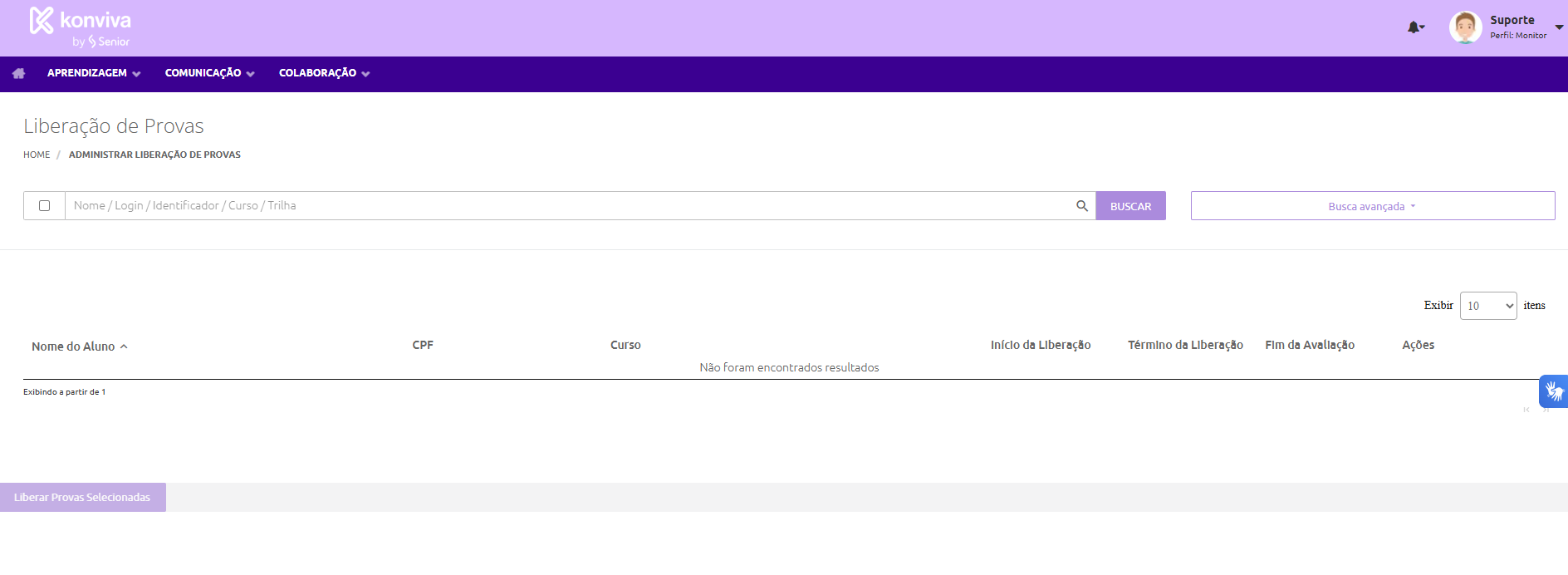The width and height of the screenshot is (1568, 575).
Task: Open the Exibir items-per-page select
Action: (x=1487, y=306)
